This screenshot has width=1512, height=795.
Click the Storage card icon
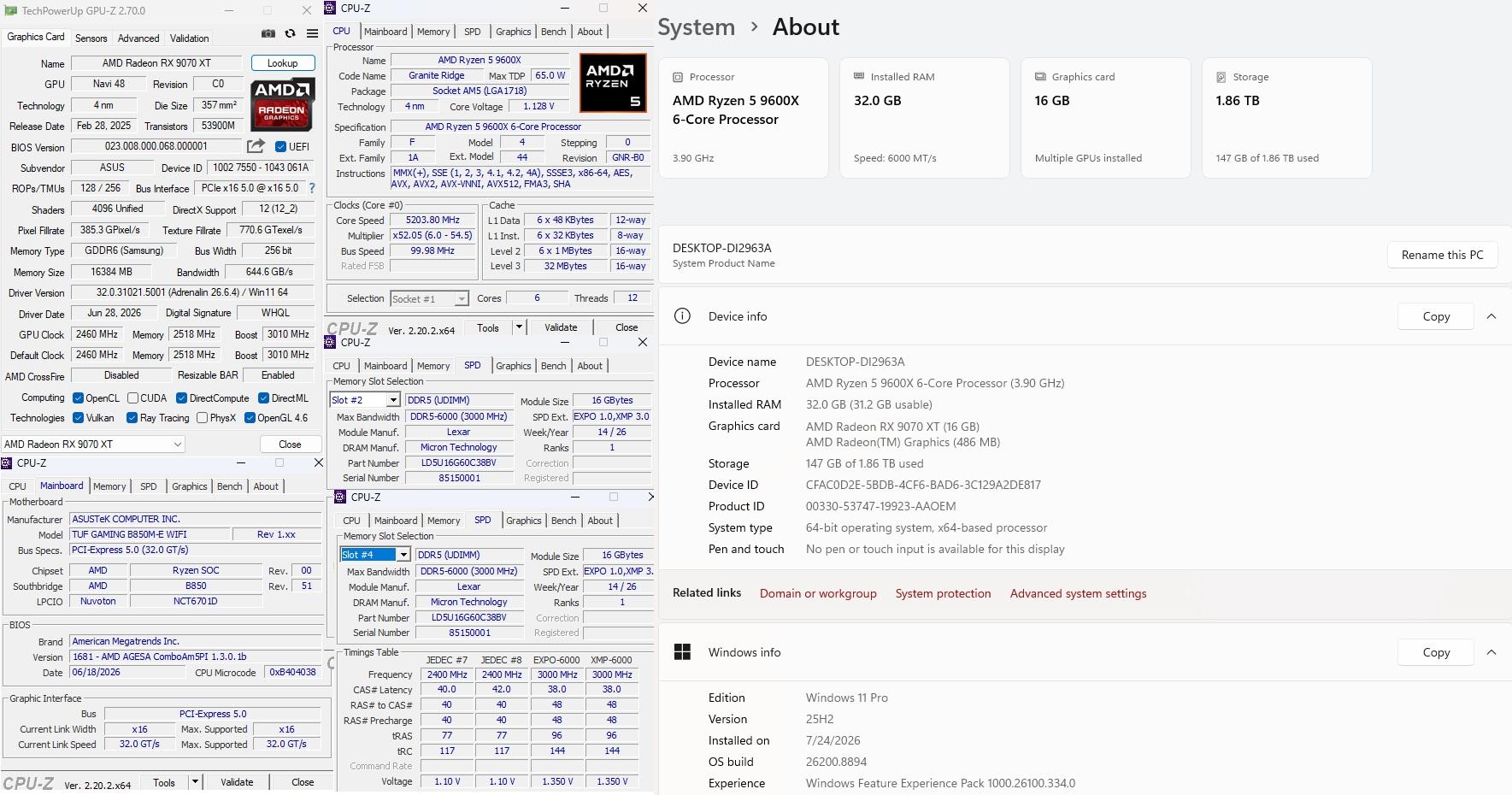pos(1221,77)
